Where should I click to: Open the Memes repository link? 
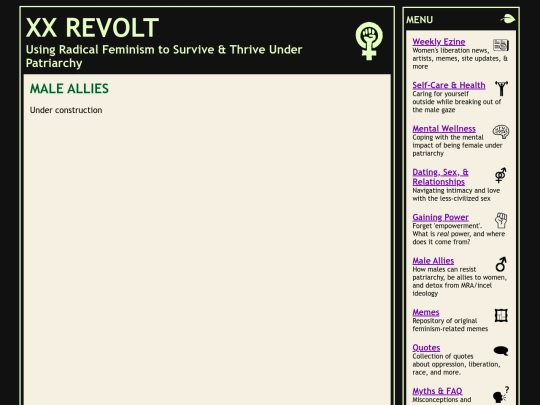426,312
